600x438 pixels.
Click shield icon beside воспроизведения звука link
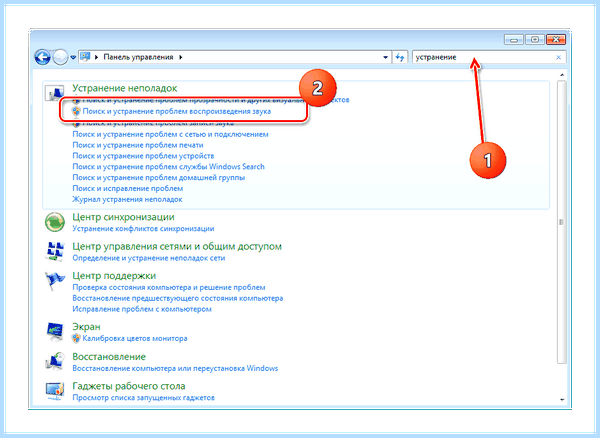point(76,111)
